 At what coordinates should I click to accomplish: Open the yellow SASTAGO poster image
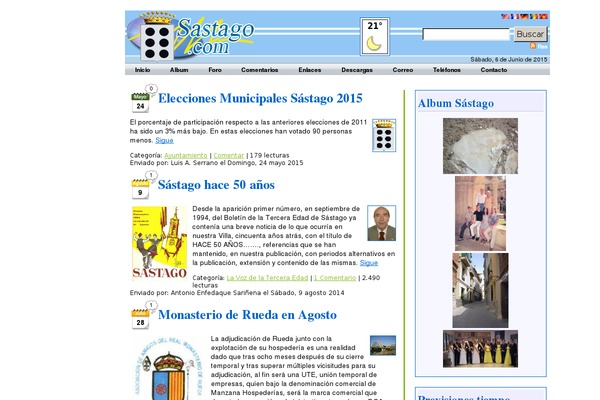click(x=160, y=243)
